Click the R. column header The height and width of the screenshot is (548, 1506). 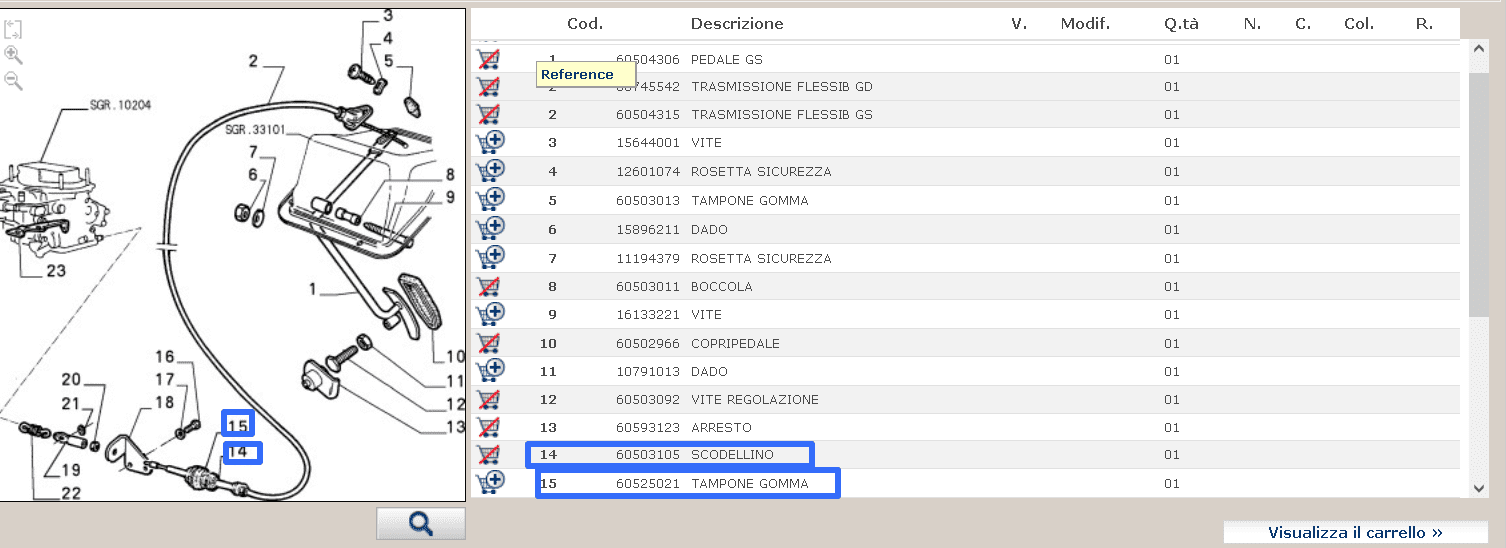point(1424,23)
